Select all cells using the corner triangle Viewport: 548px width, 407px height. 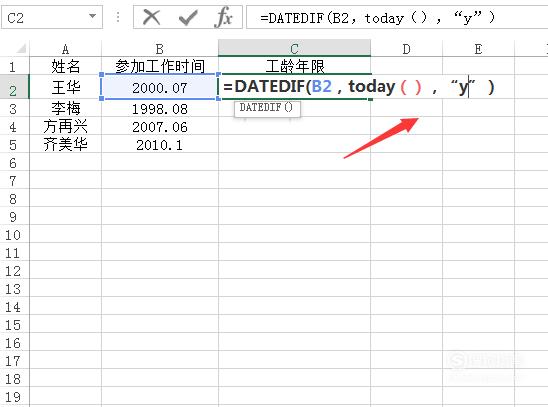click(21, 48)
